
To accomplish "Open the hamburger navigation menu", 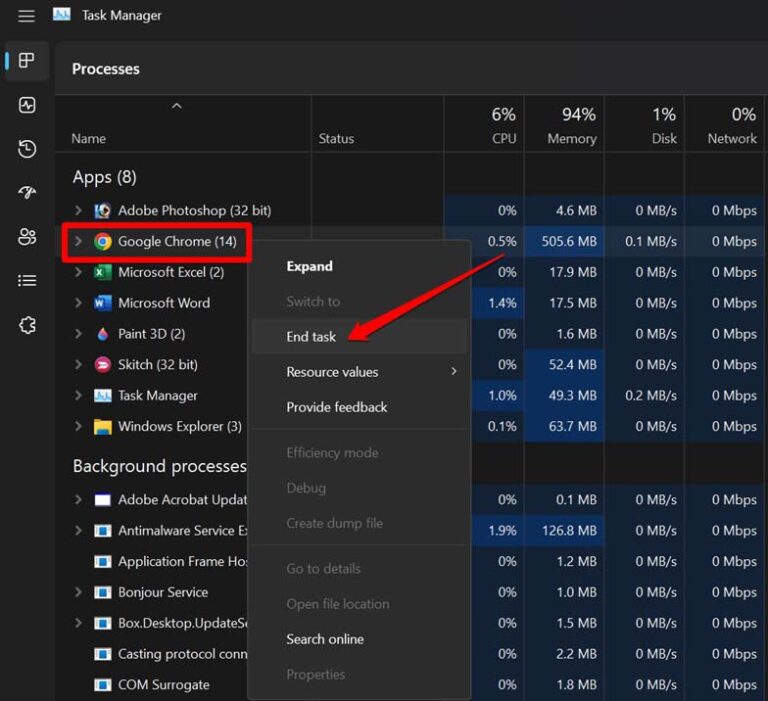I will 27,16.
